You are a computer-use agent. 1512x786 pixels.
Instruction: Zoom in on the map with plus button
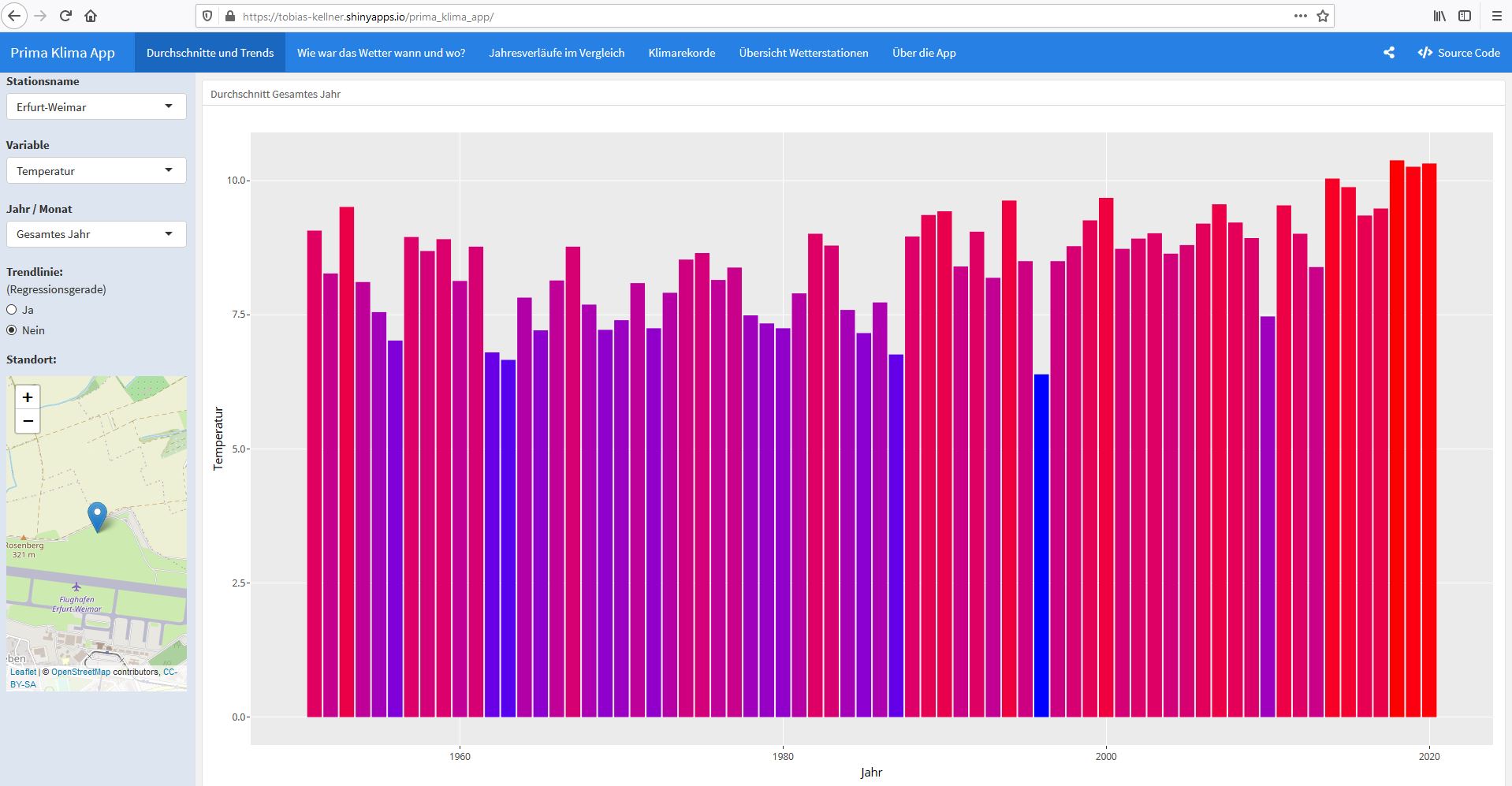(x=28, y=397)
